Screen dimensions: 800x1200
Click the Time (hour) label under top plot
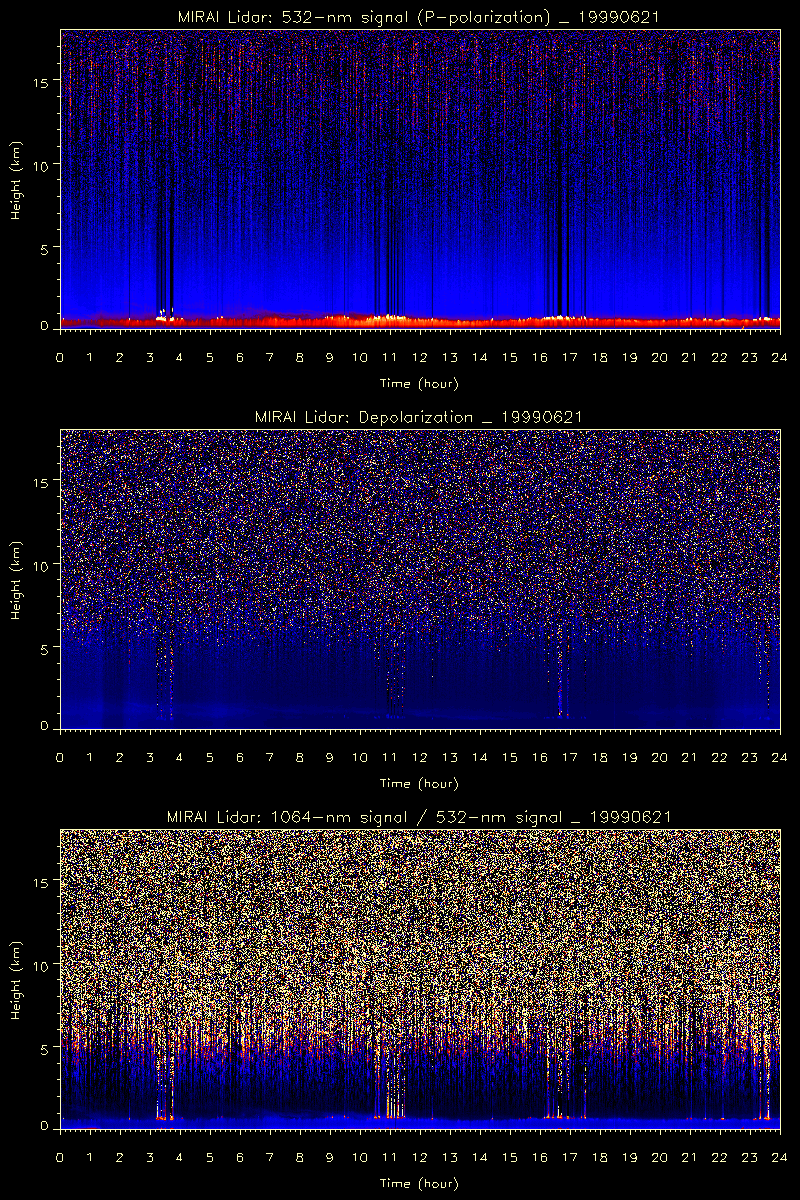[x=419, y=383]
